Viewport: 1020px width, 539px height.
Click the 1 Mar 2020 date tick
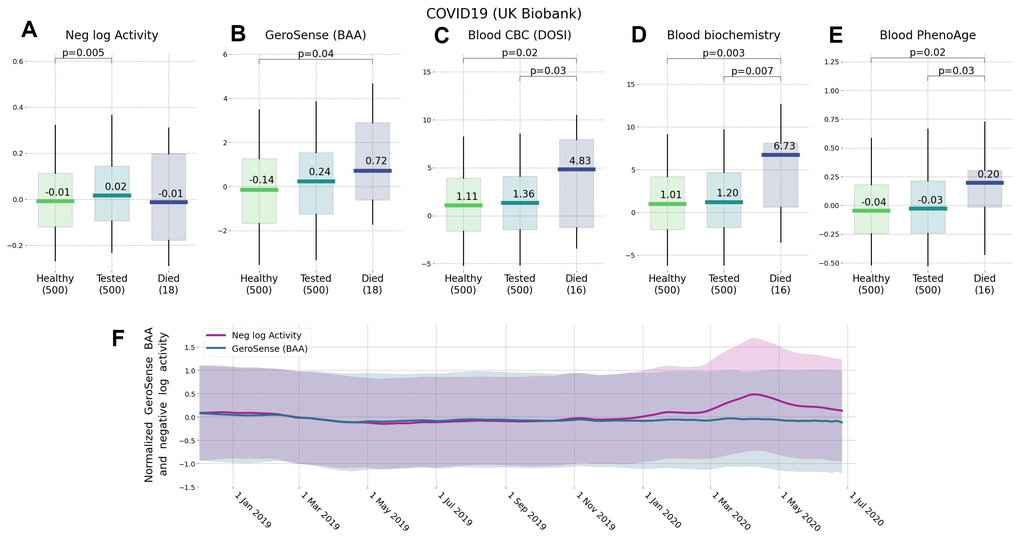730,509
